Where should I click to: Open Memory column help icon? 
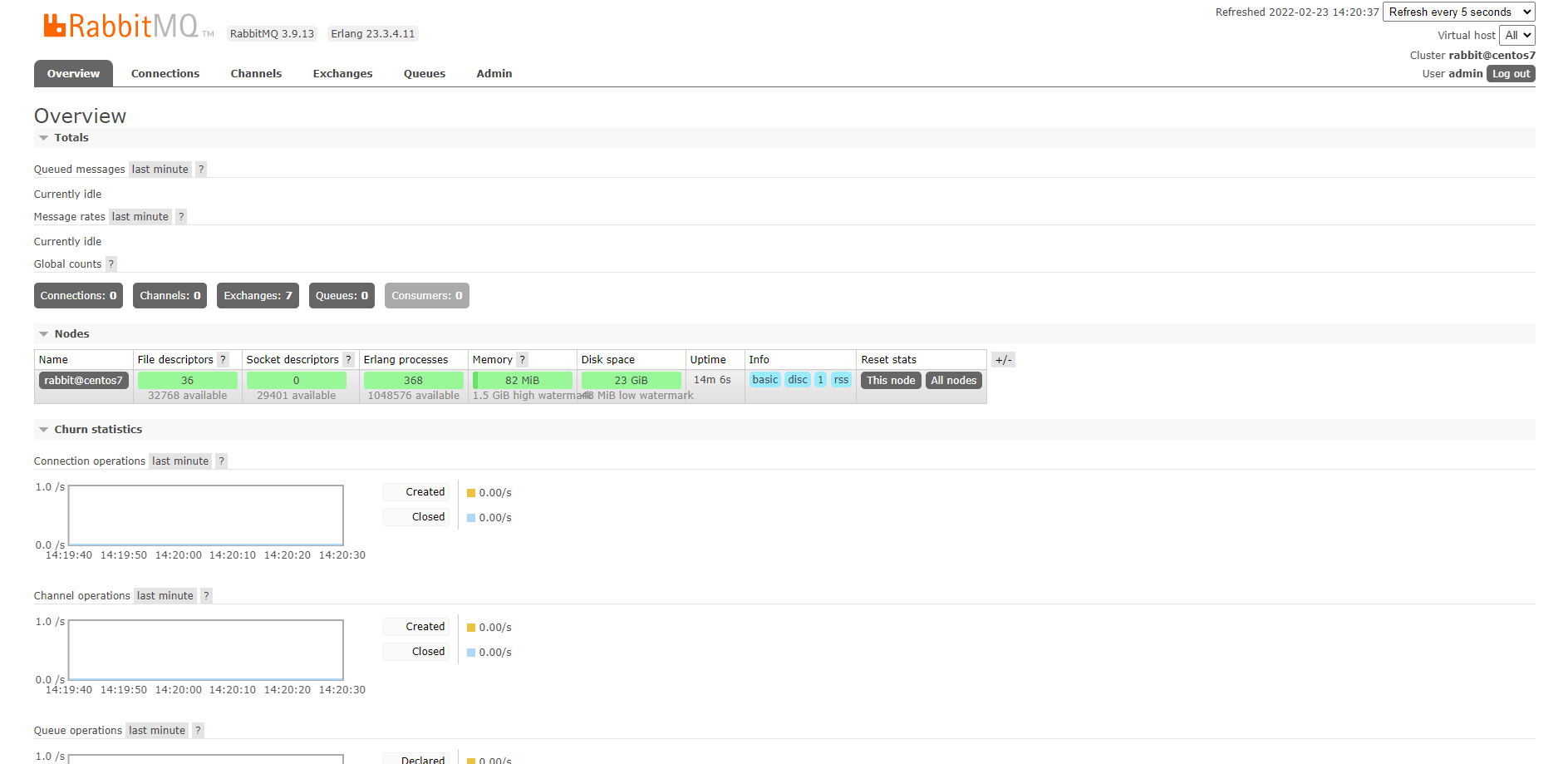click(522, 360)
